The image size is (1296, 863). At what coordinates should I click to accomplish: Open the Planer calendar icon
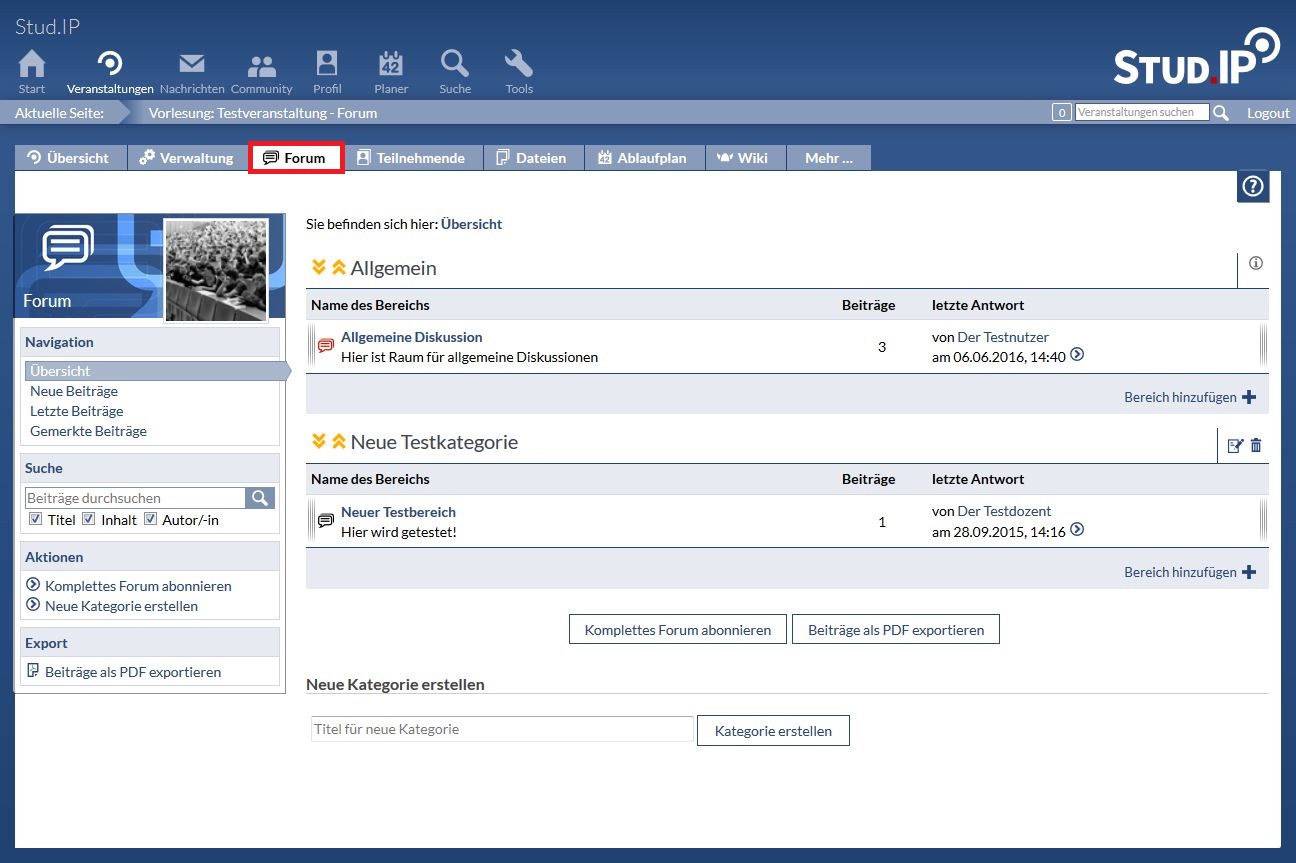[390, 65]
